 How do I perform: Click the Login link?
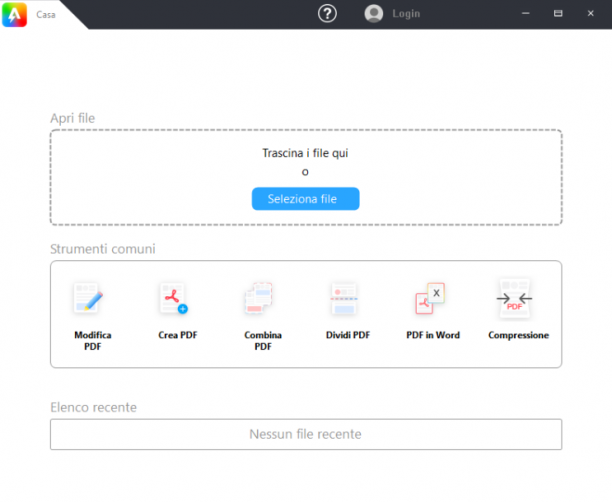click(406, 14)
